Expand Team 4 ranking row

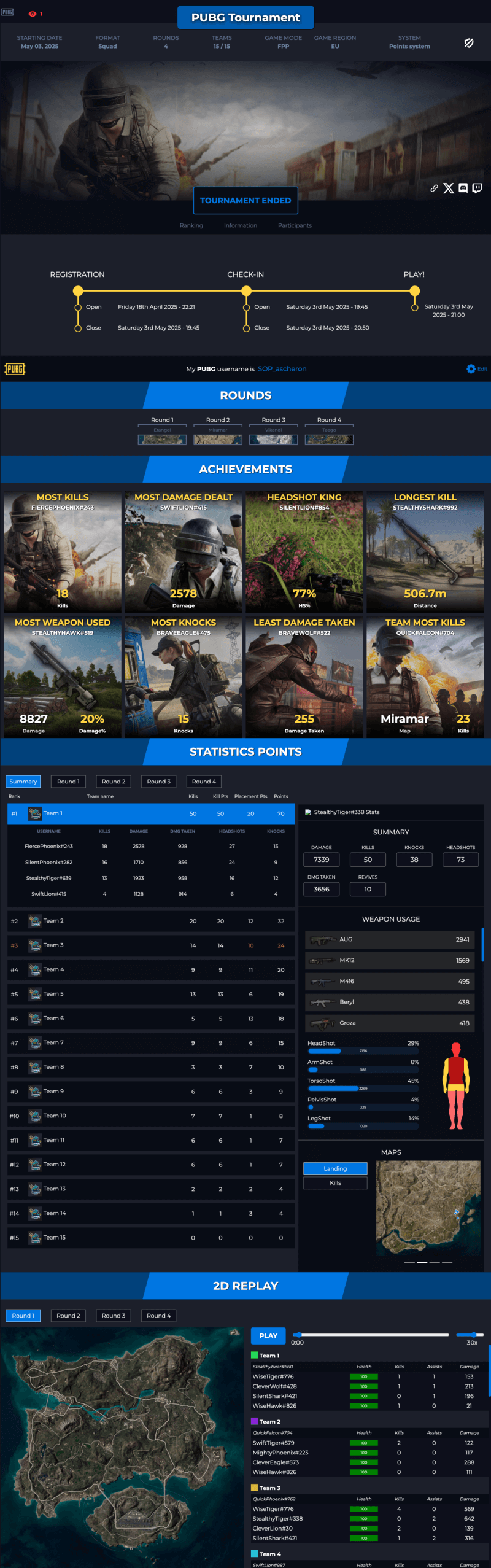point(151,970)
